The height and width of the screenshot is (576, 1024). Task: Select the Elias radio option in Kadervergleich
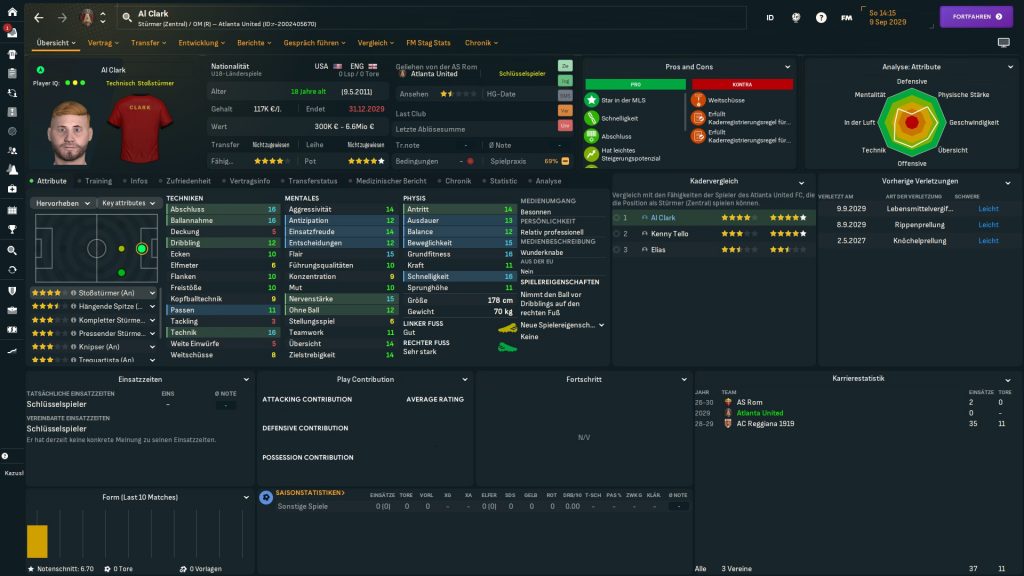(x=617, y=249)
